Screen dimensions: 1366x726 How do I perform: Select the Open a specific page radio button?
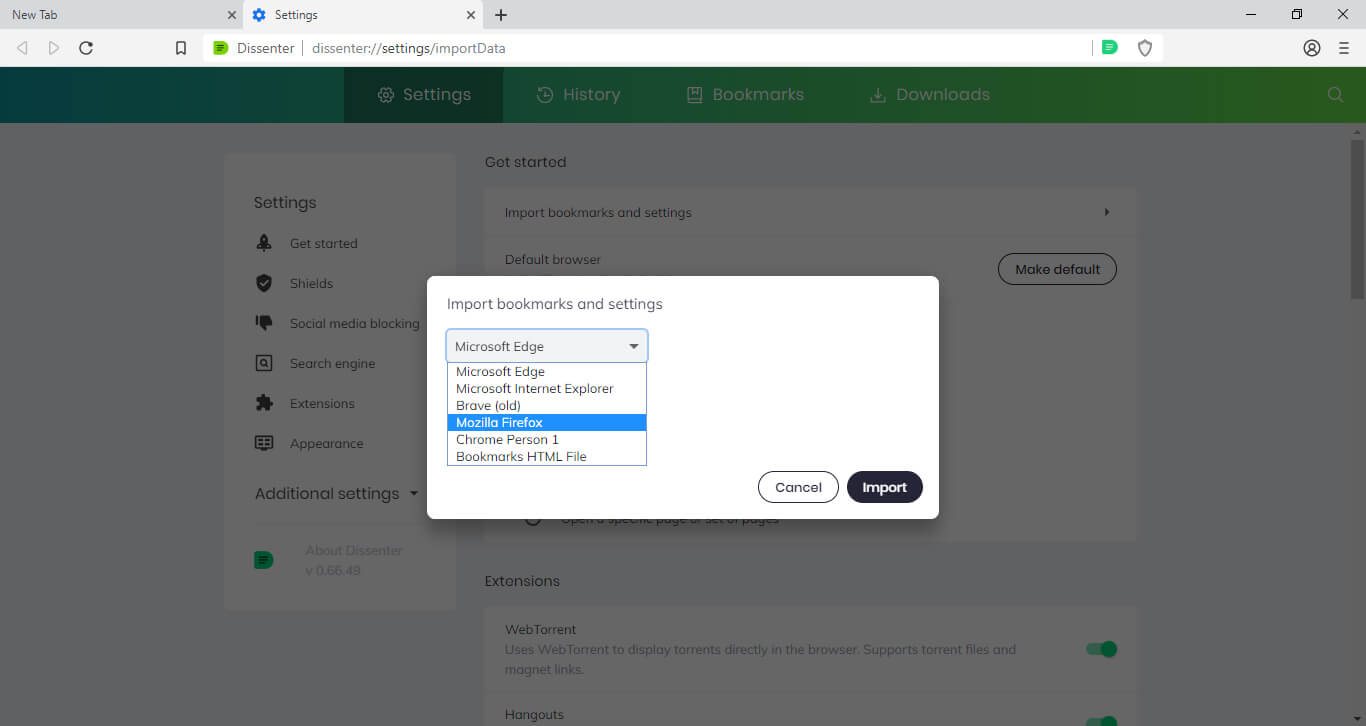(534, 519)
